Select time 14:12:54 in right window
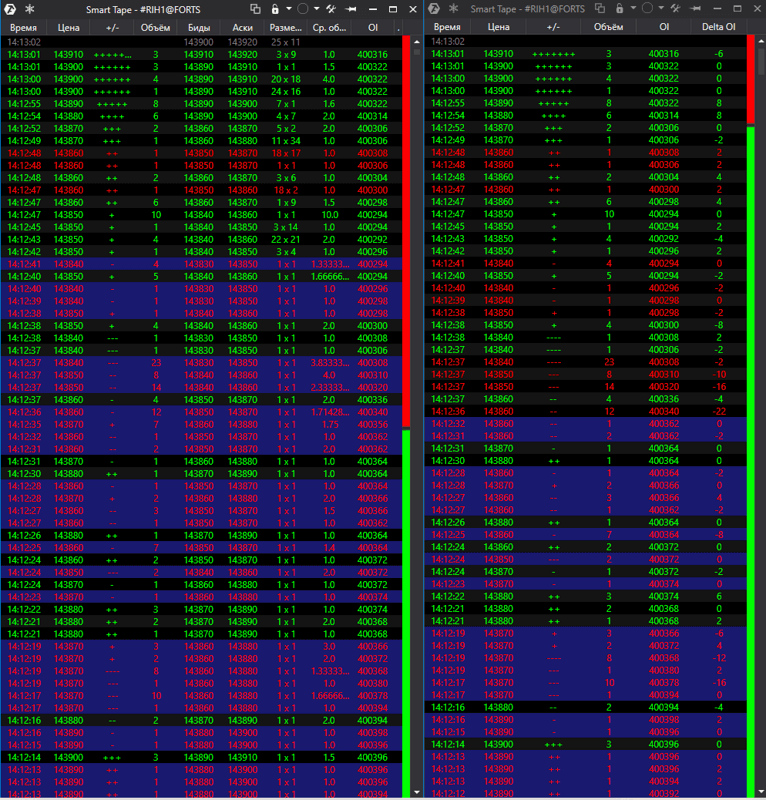This screenshot has width=766, height=800. [448, 115]
